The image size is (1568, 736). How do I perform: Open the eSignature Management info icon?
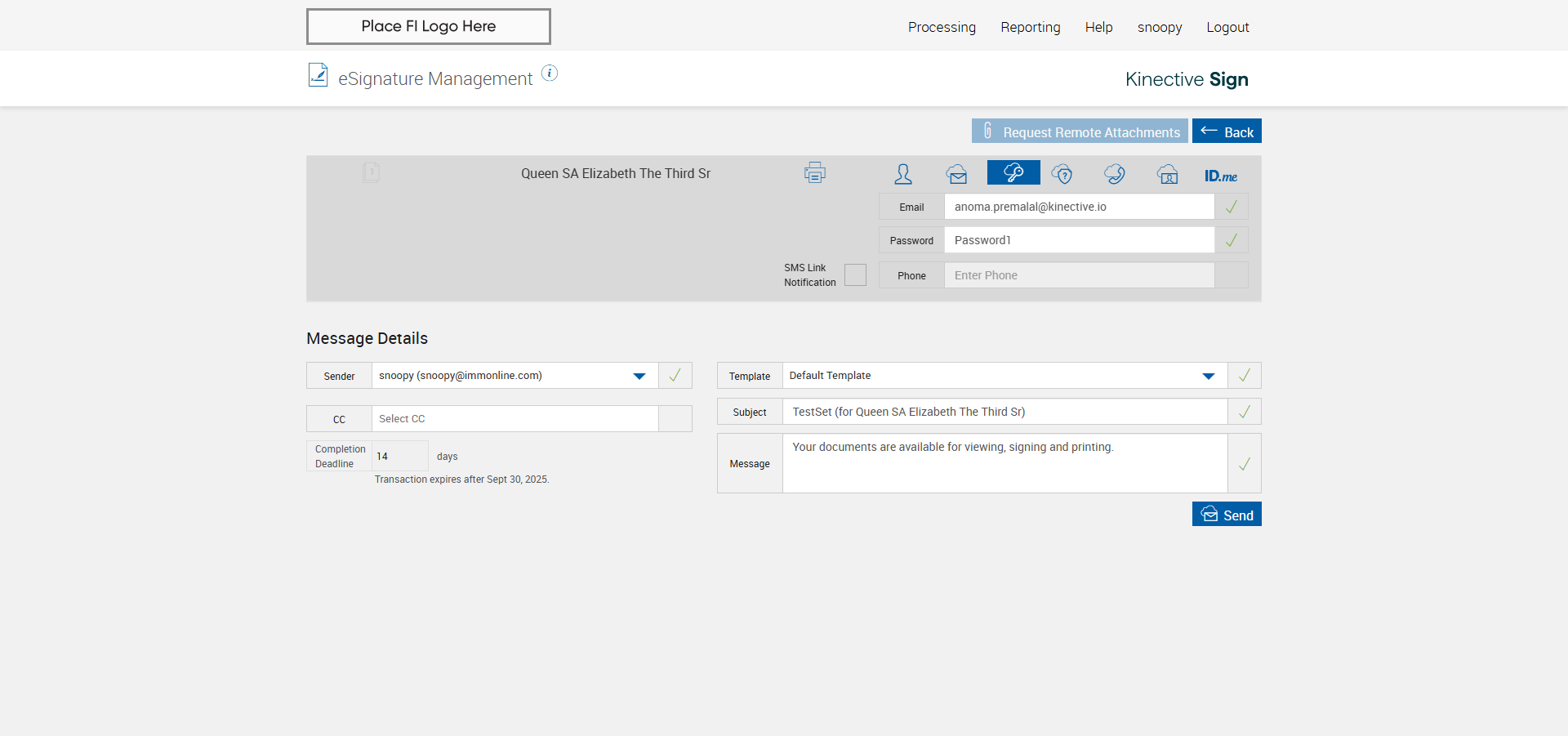point(550,74)
